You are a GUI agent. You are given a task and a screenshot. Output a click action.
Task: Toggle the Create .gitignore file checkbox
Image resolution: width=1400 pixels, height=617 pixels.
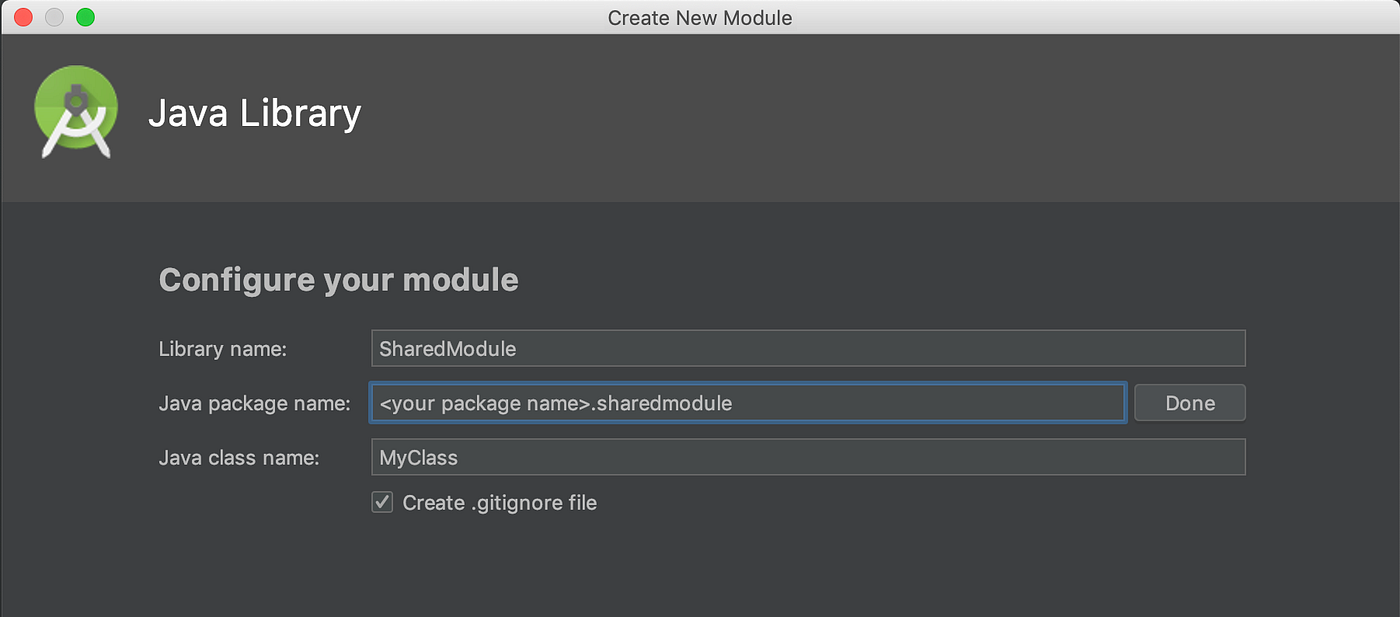382,502
